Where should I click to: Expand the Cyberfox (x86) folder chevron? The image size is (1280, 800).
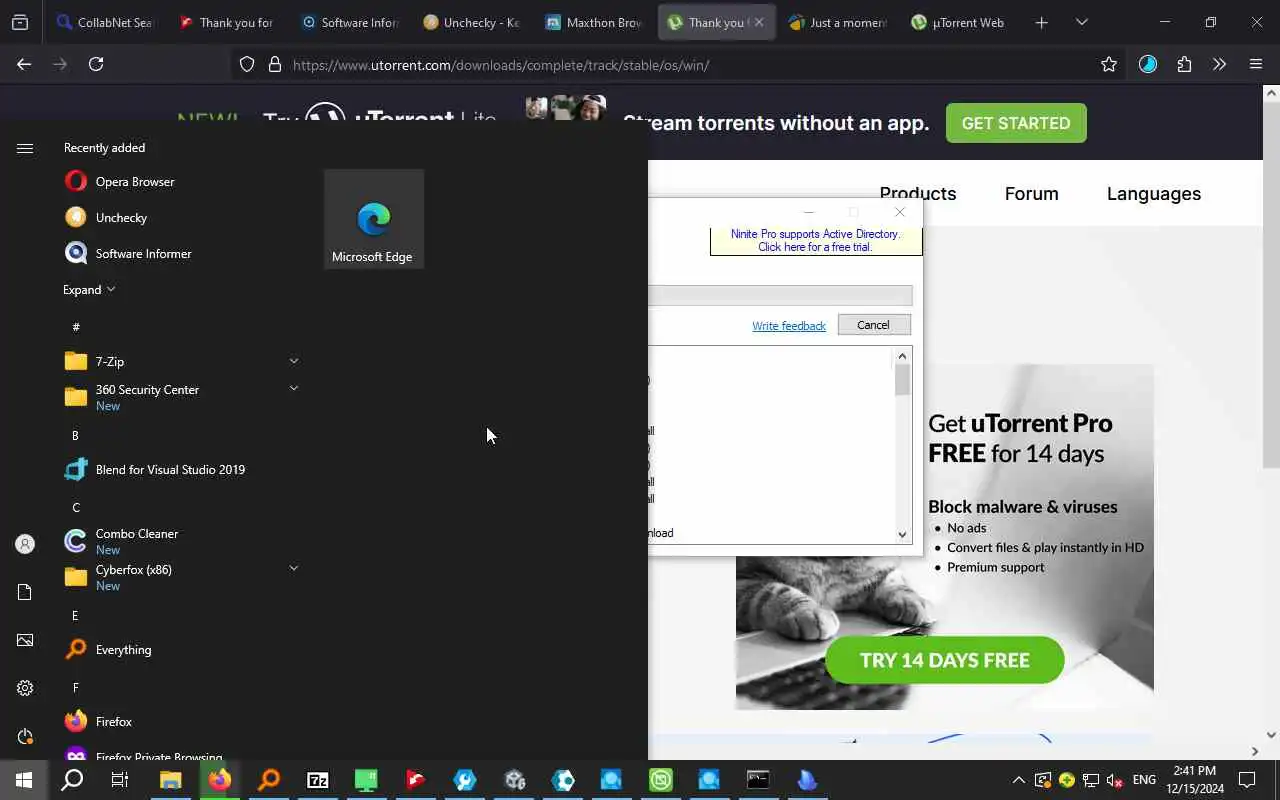[293, 568]
